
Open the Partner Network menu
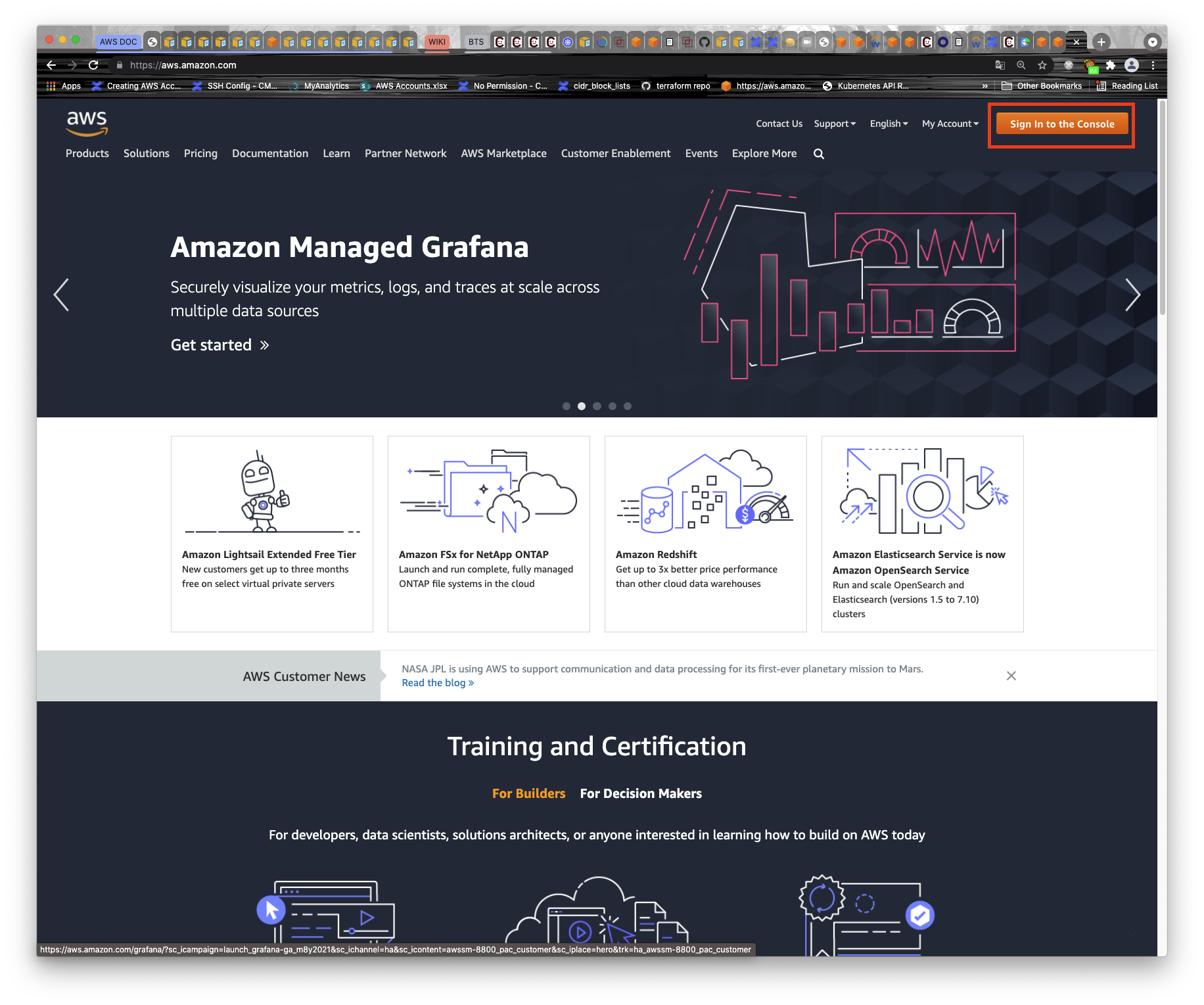[405, 154]
